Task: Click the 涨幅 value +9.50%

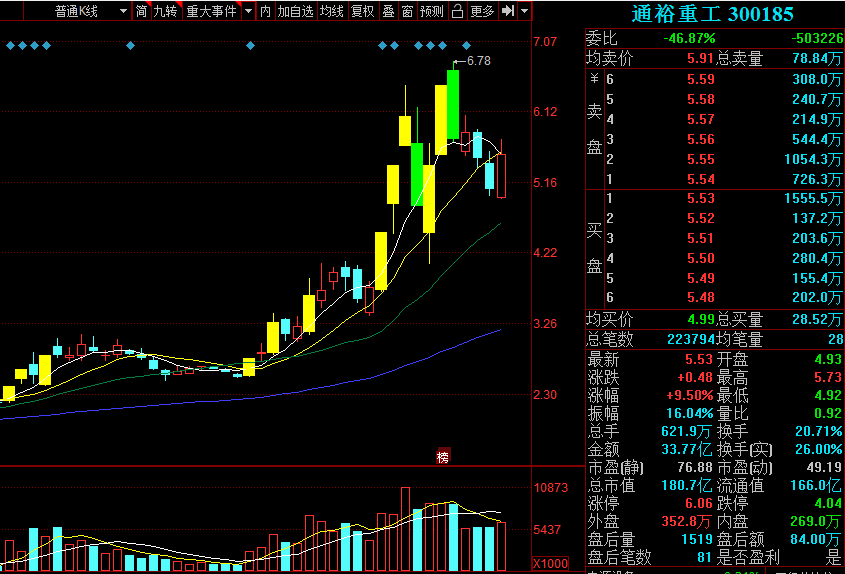Action: click(689, 395)
